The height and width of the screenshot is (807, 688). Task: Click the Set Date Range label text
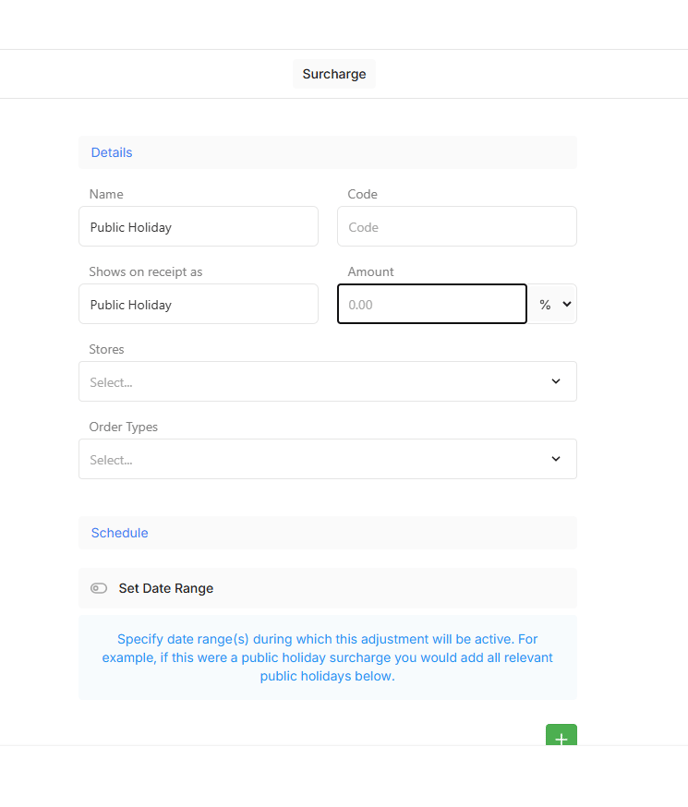pyautogui.click(x=166, y=588)
